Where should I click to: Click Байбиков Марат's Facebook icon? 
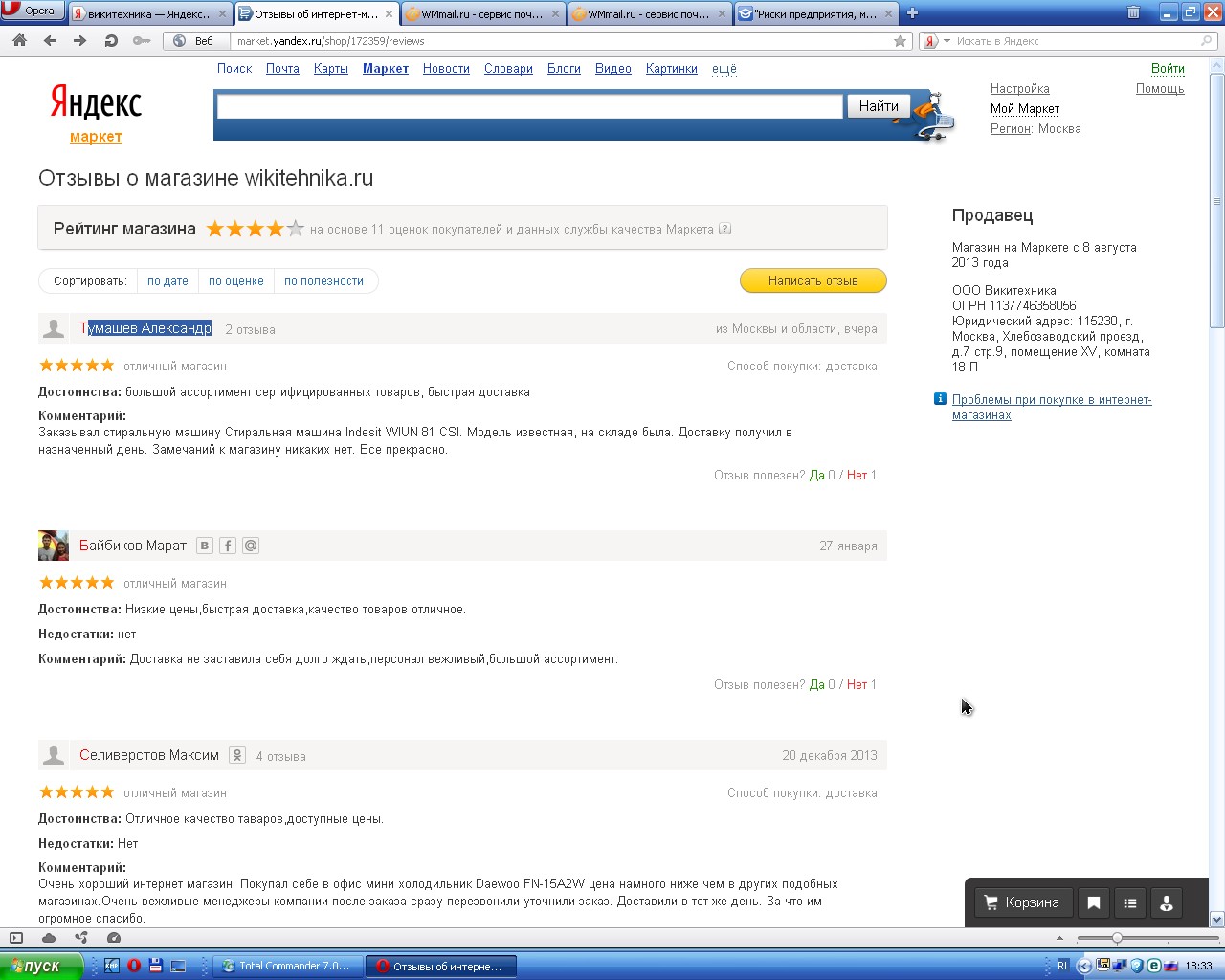click(x=228, y=546)
